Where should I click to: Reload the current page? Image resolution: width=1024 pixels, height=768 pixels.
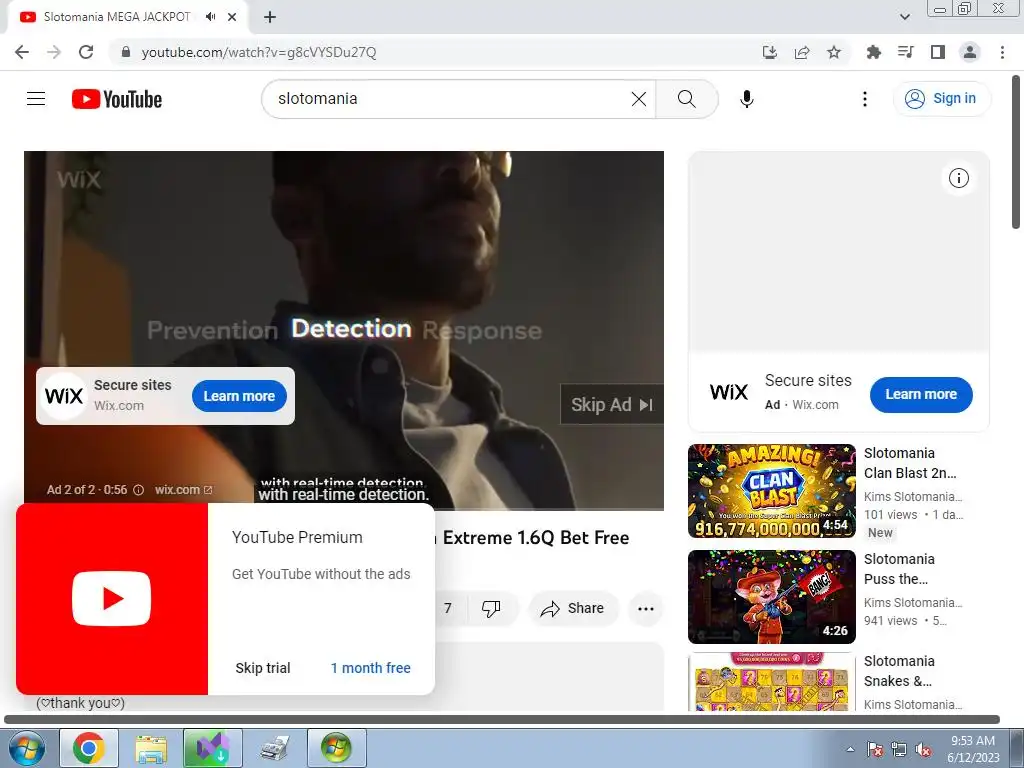(86, 52)
